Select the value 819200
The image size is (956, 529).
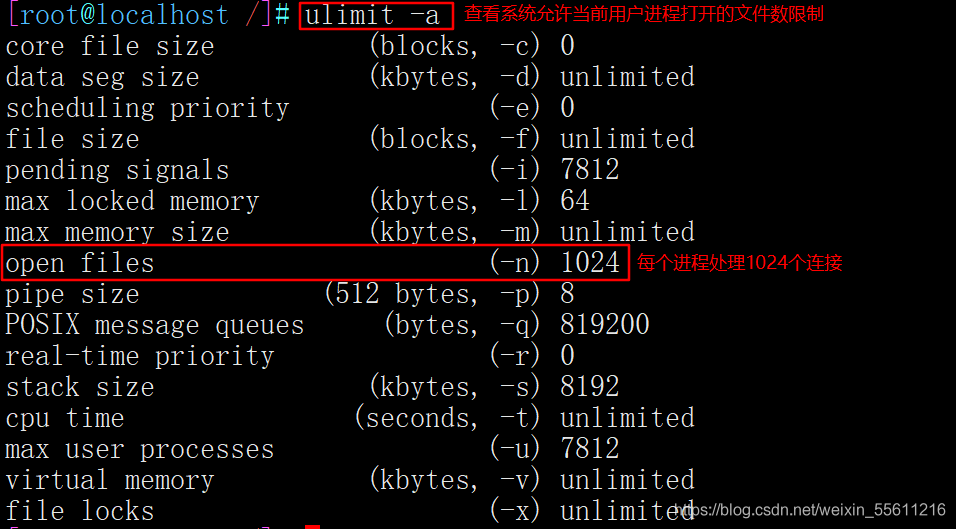click(605, 325)
